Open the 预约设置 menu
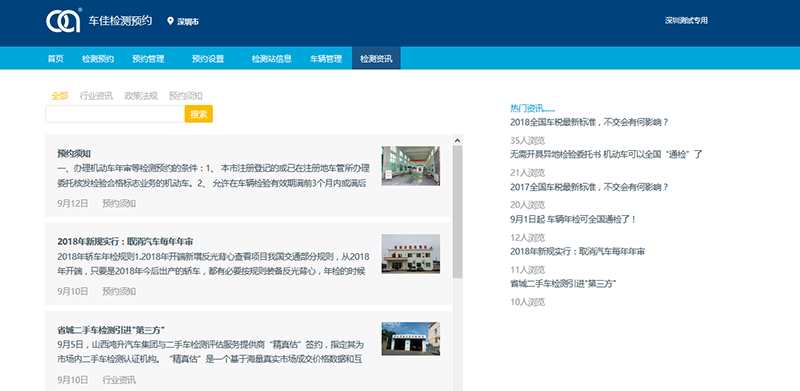800x391 pixels. click(x=208, y=59)
